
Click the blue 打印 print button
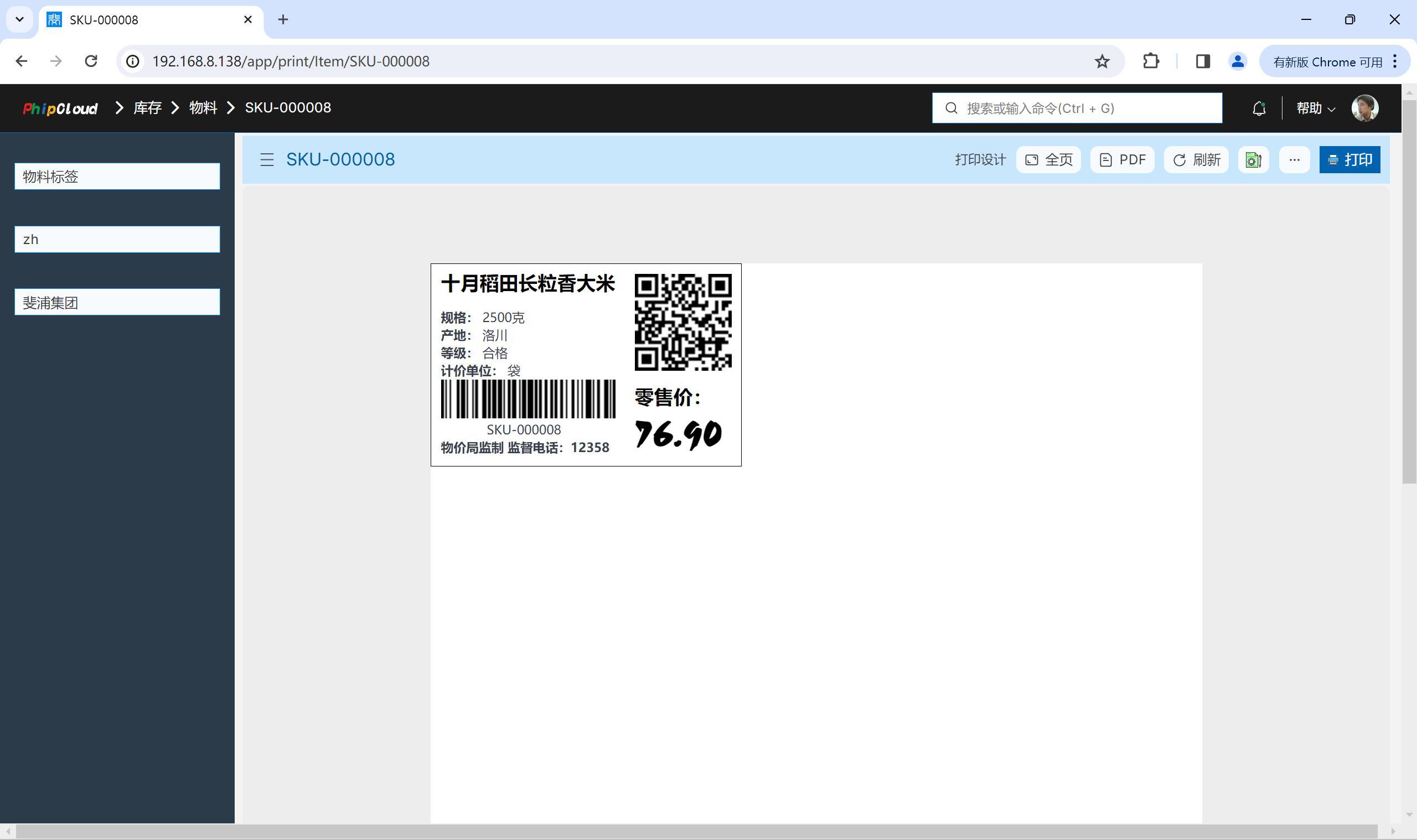click(1349, 159)
